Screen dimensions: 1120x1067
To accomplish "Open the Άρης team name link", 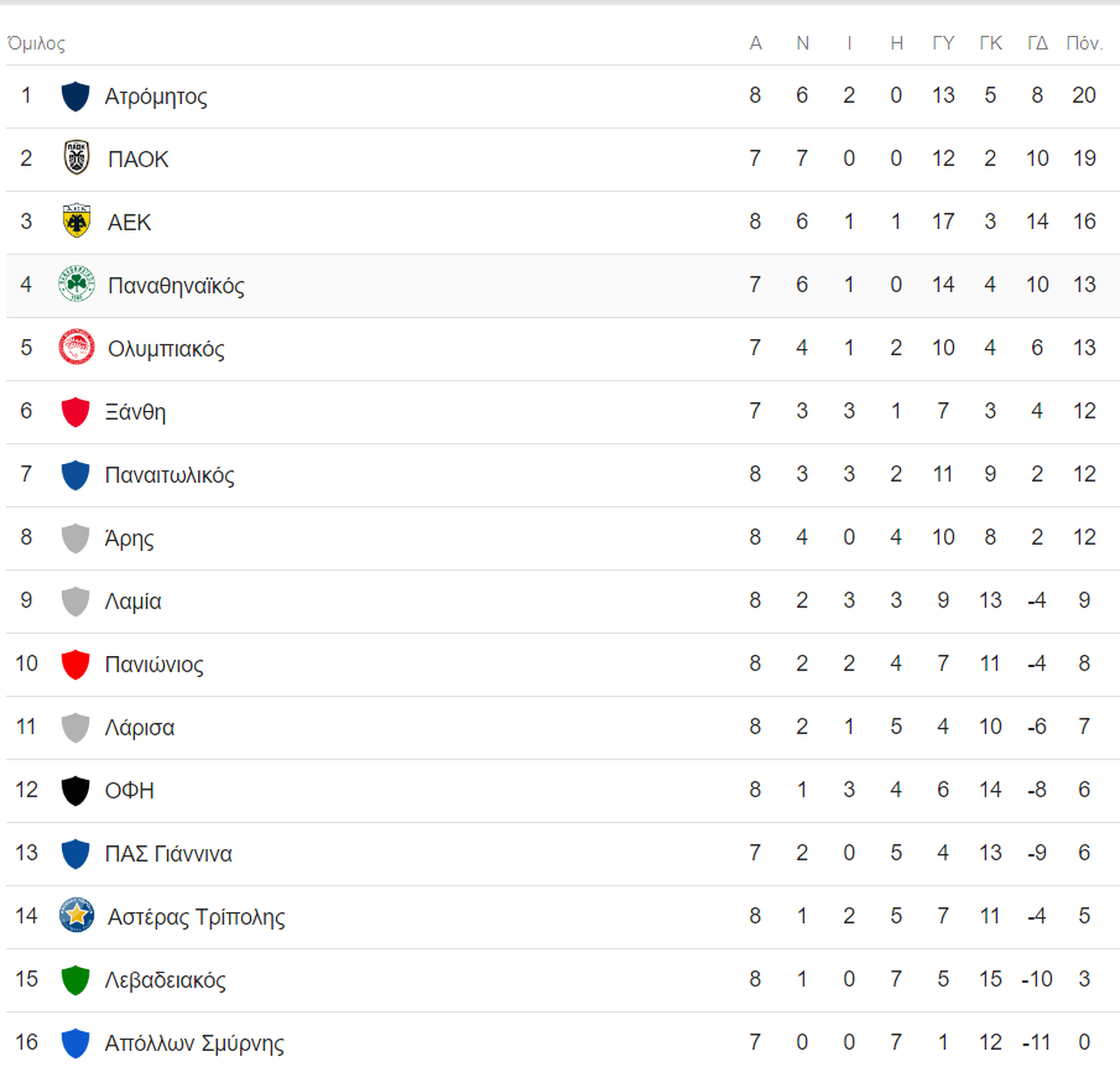I will click(129, 538).
